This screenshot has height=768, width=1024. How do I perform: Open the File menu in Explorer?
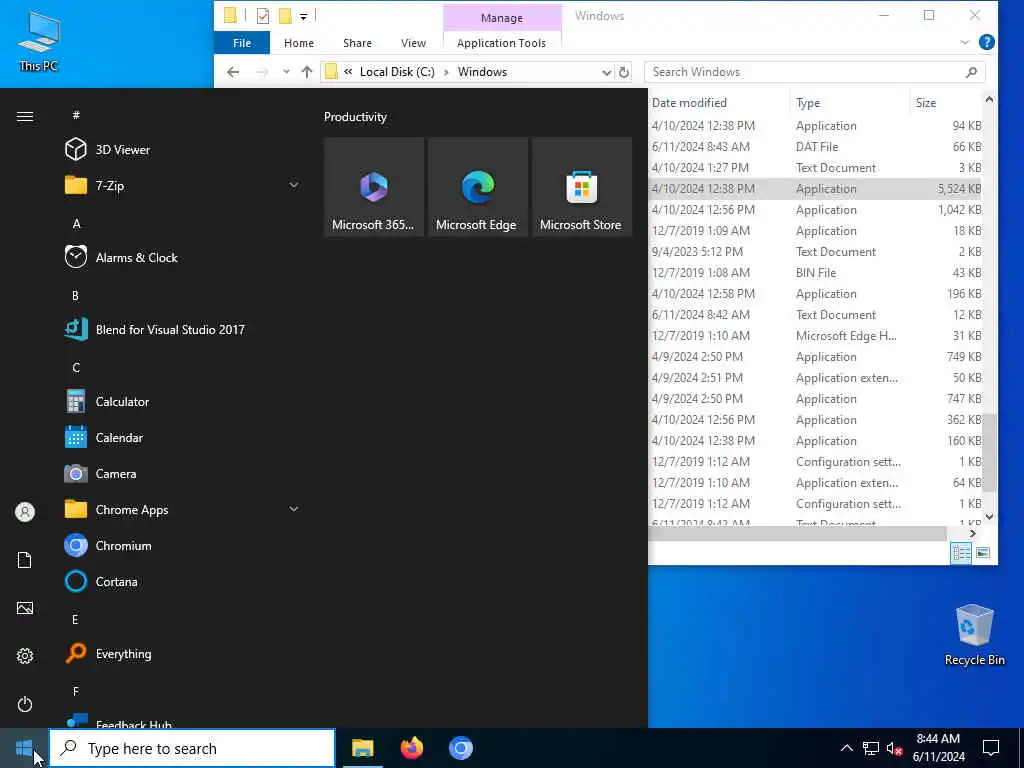coord(242,43)
